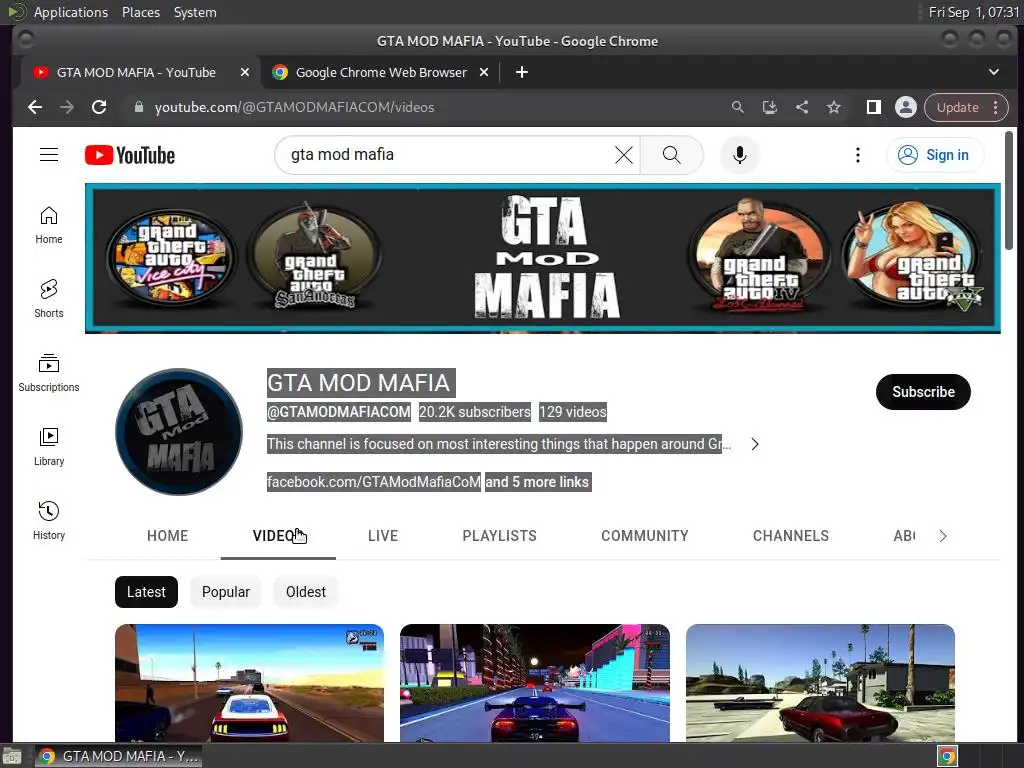Open the Chrome Update menu button

967,107
